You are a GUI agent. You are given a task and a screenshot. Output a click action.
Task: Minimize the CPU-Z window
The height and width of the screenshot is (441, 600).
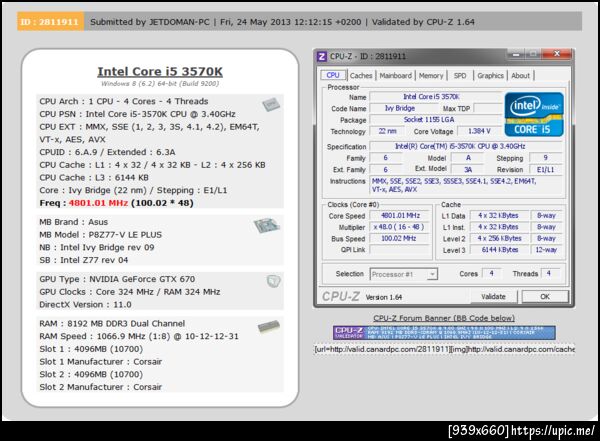tap(516, 55)
